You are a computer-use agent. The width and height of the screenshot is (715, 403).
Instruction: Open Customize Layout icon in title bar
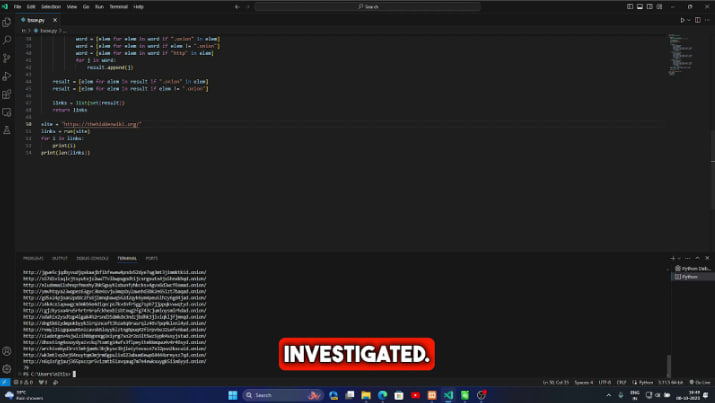click(x=659, y=6)
